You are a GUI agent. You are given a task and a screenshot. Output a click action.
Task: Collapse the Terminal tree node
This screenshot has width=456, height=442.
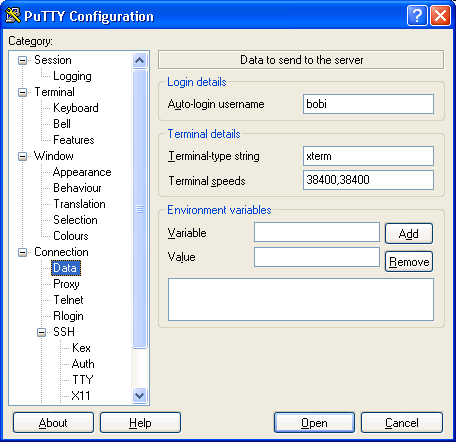(22, 92)
